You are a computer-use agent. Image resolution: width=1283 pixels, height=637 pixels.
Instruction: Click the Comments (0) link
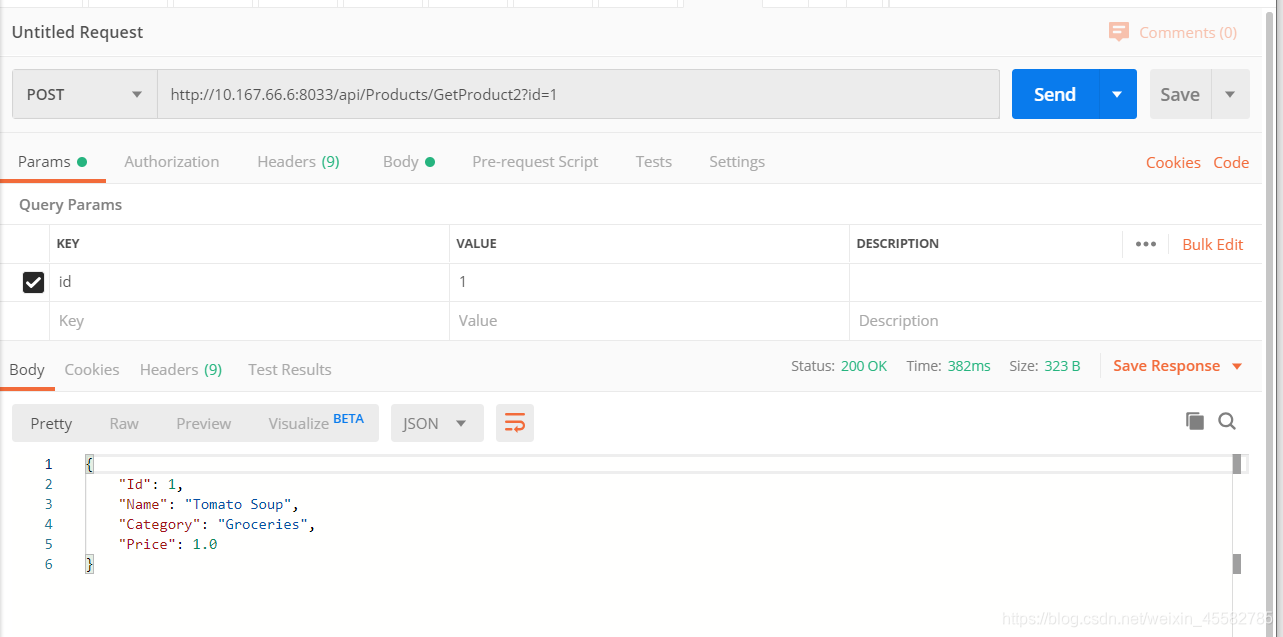[1188, 32]
